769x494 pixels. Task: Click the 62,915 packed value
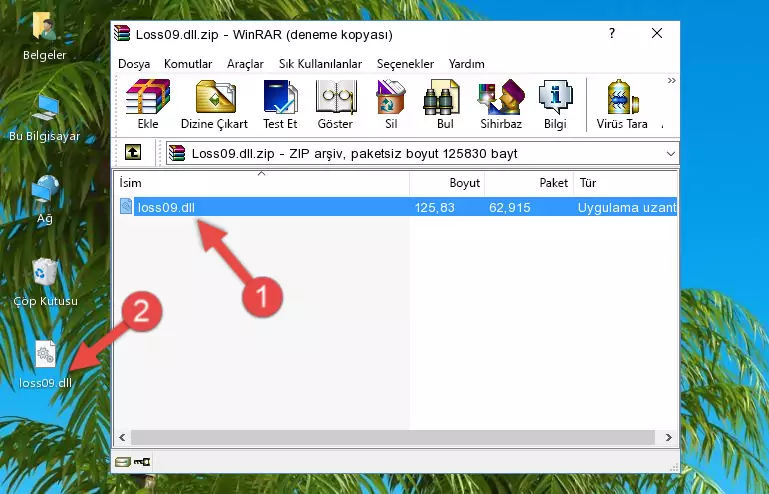coord(510,208)
